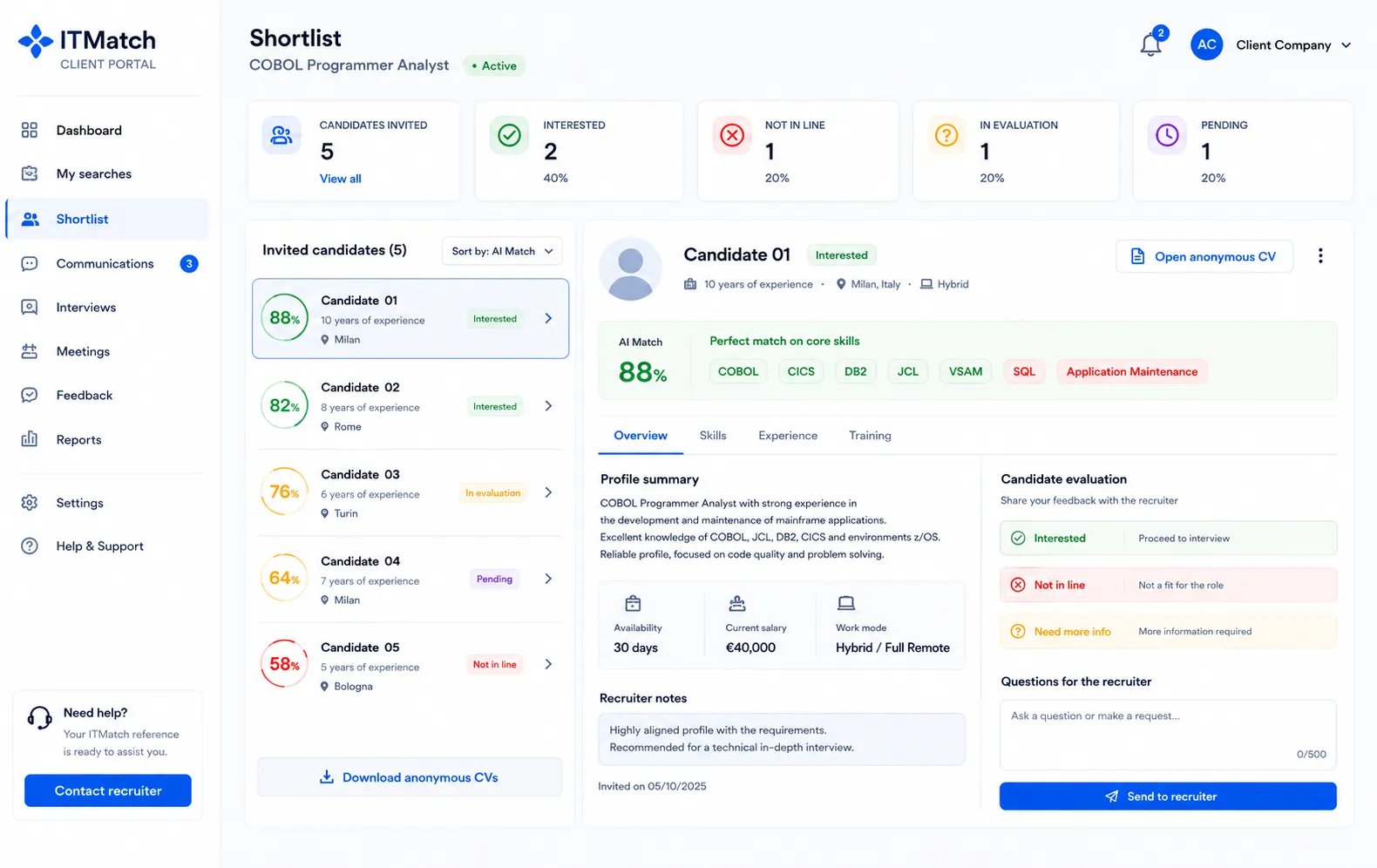Expand Candidate 05 row chevron
Screen dimensions: 1377x868
548,664
